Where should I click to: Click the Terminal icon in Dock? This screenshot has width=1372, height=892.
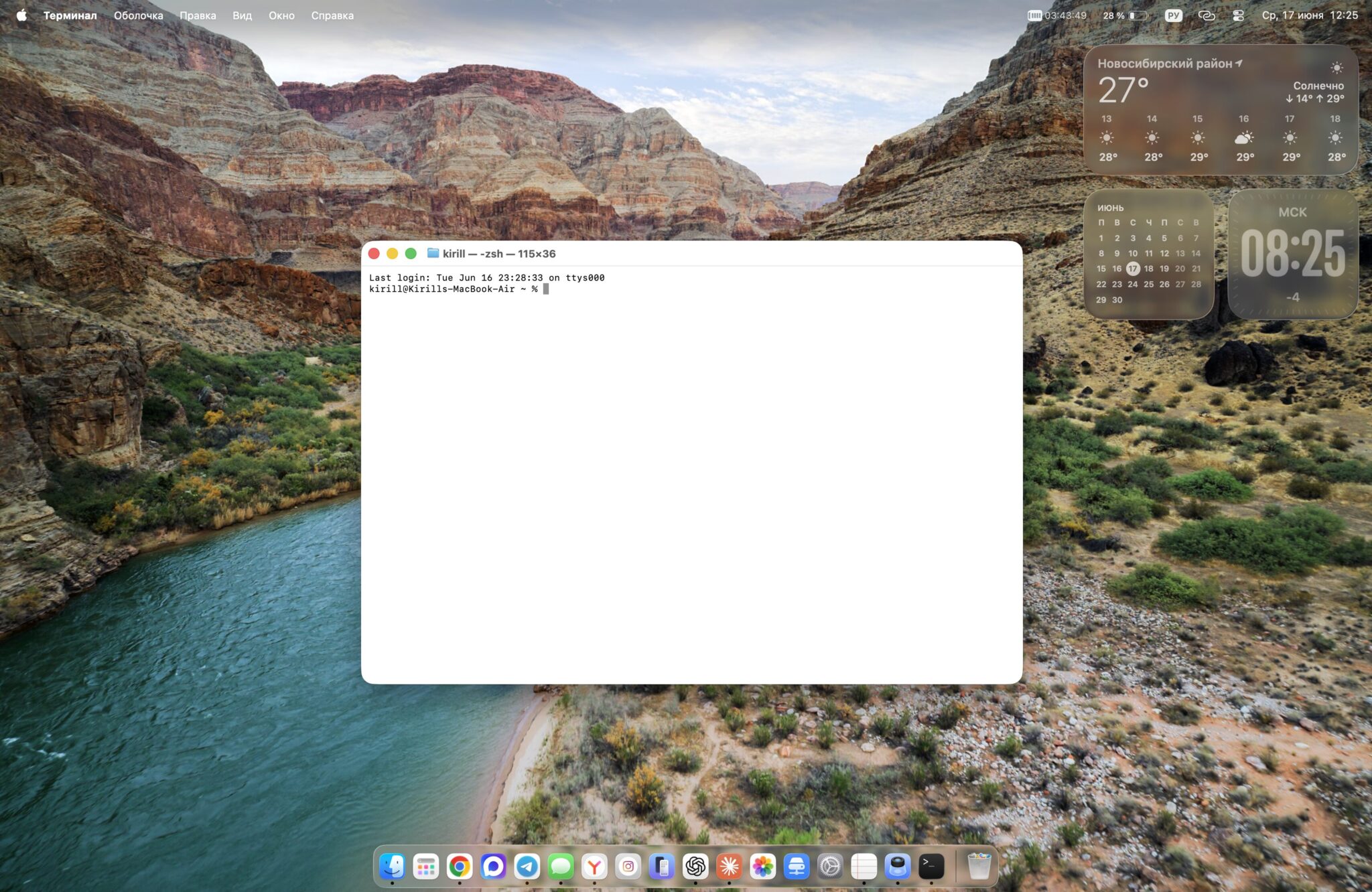(932, 867)
